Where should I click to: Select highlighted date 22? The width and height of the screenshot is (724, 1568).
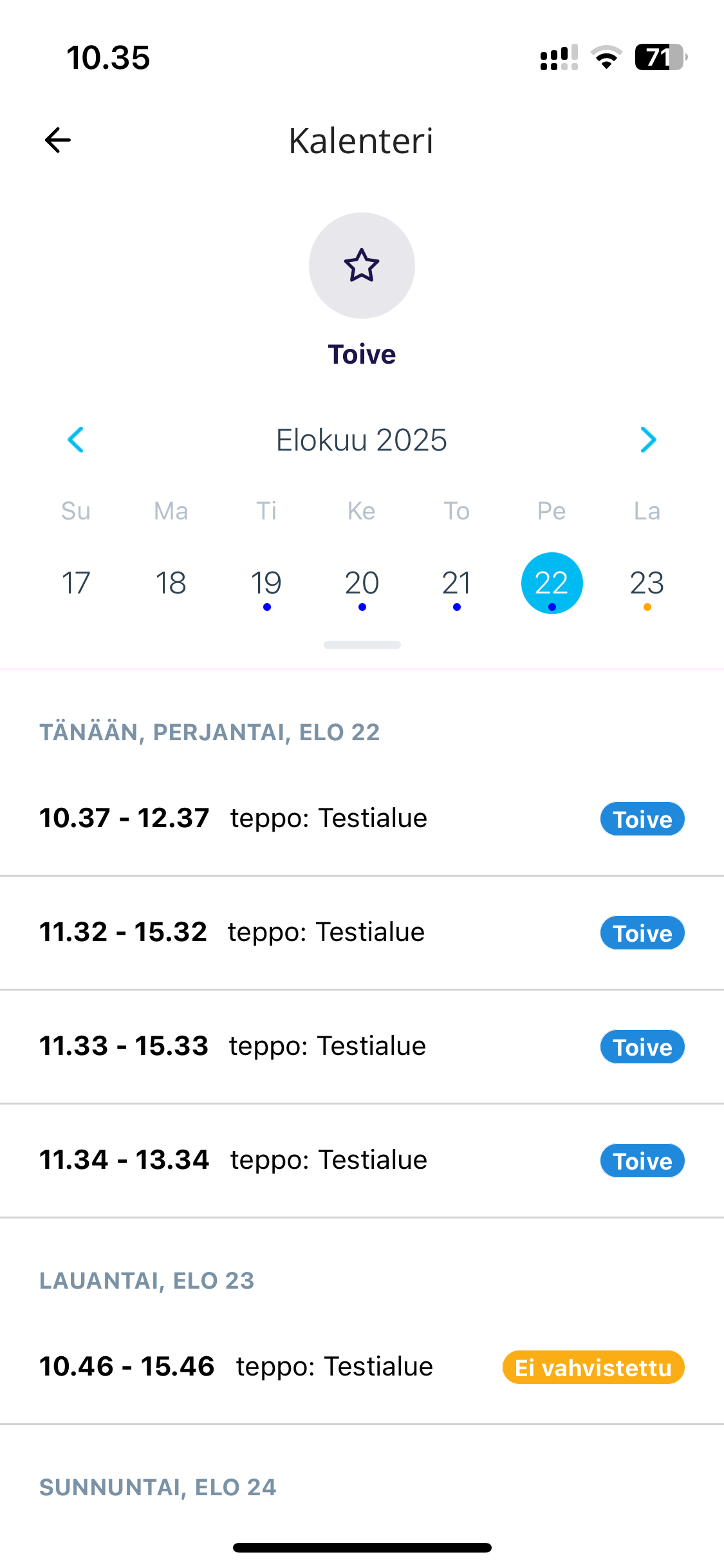click(x=552, y=583)
